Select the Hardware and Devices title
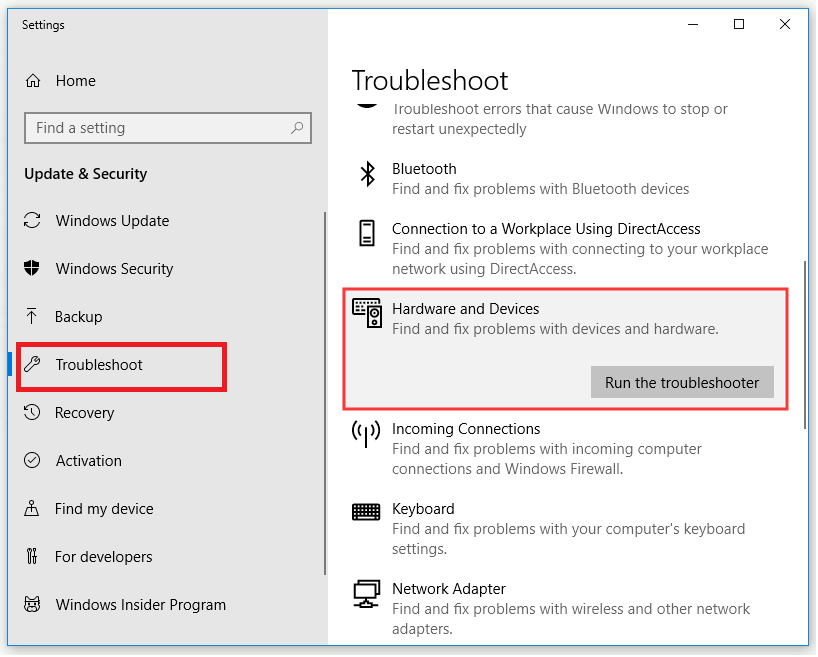Screen dimensions: 818x657 [466, 309]
